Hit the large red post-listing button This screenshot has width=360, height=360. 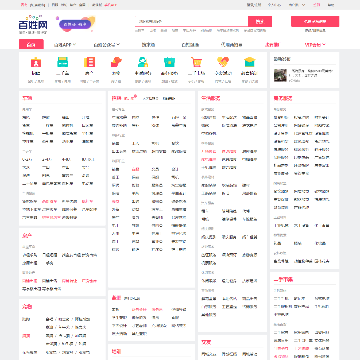pos(315,21)
